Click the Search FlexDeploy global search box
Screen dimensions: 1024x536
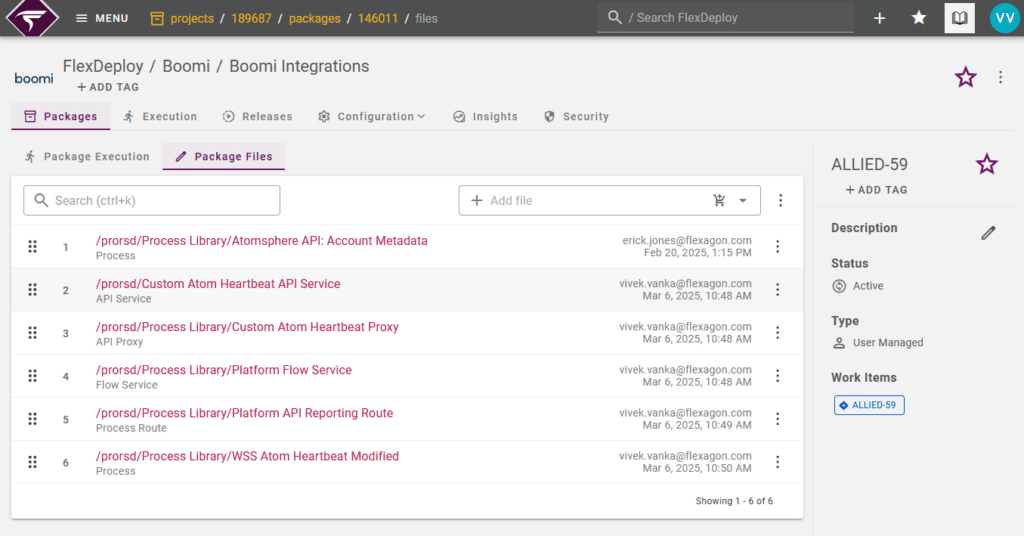point(725,18)
